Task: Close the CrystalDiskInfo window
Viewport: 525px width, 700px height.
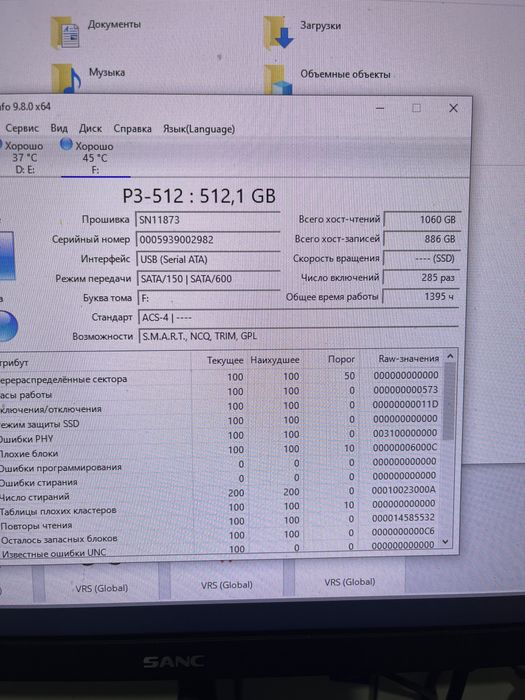Action: point(453,108)
